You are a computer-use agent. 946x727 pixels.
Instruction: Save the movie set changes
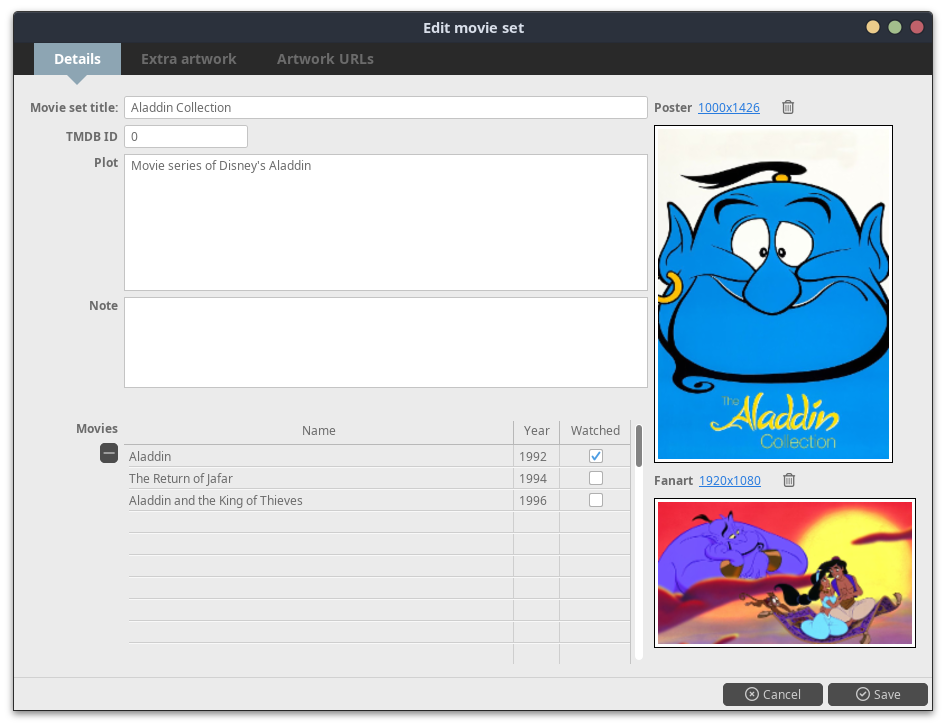(x=877, y=694)
